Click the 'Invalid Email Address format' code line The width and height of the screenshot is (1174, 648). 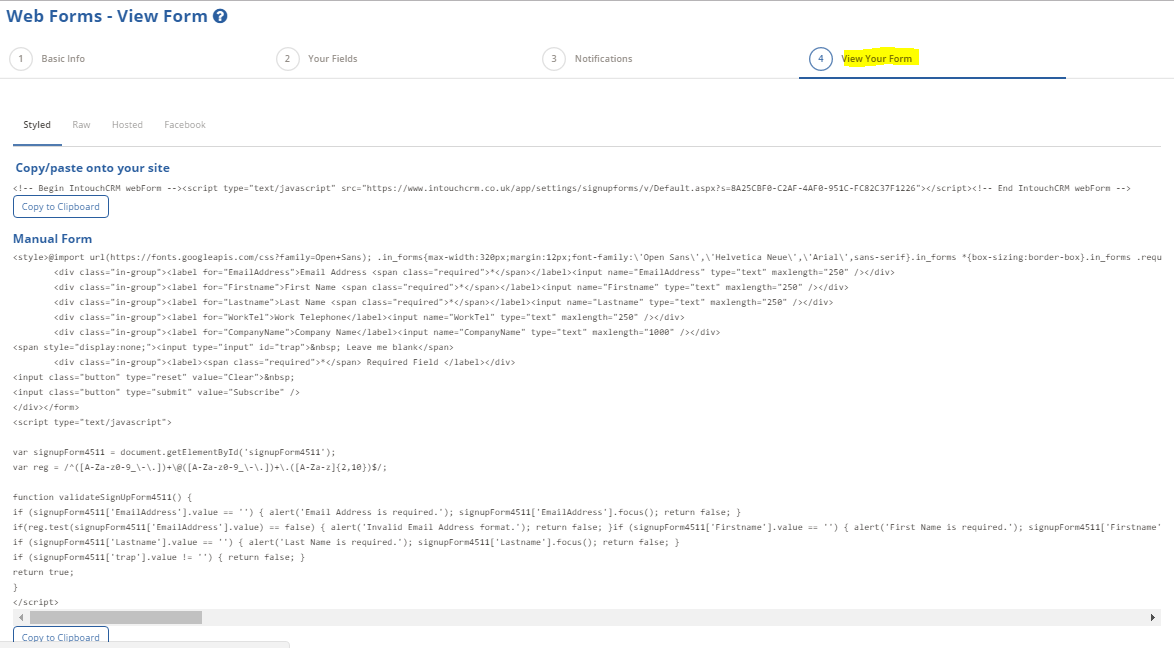click(x=587, y=527)
